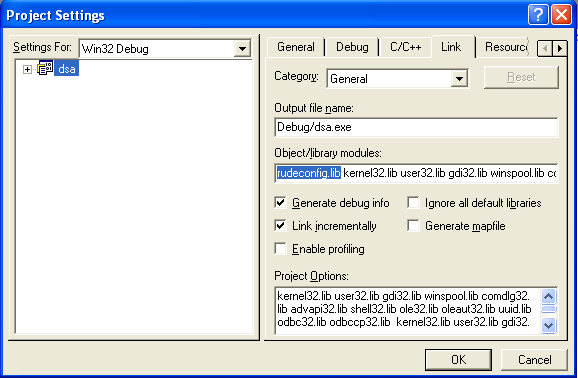This screenshot has height=378, width=578.
Task: Uncheck Link incrementally option
Action: click(x=281, y=225)
